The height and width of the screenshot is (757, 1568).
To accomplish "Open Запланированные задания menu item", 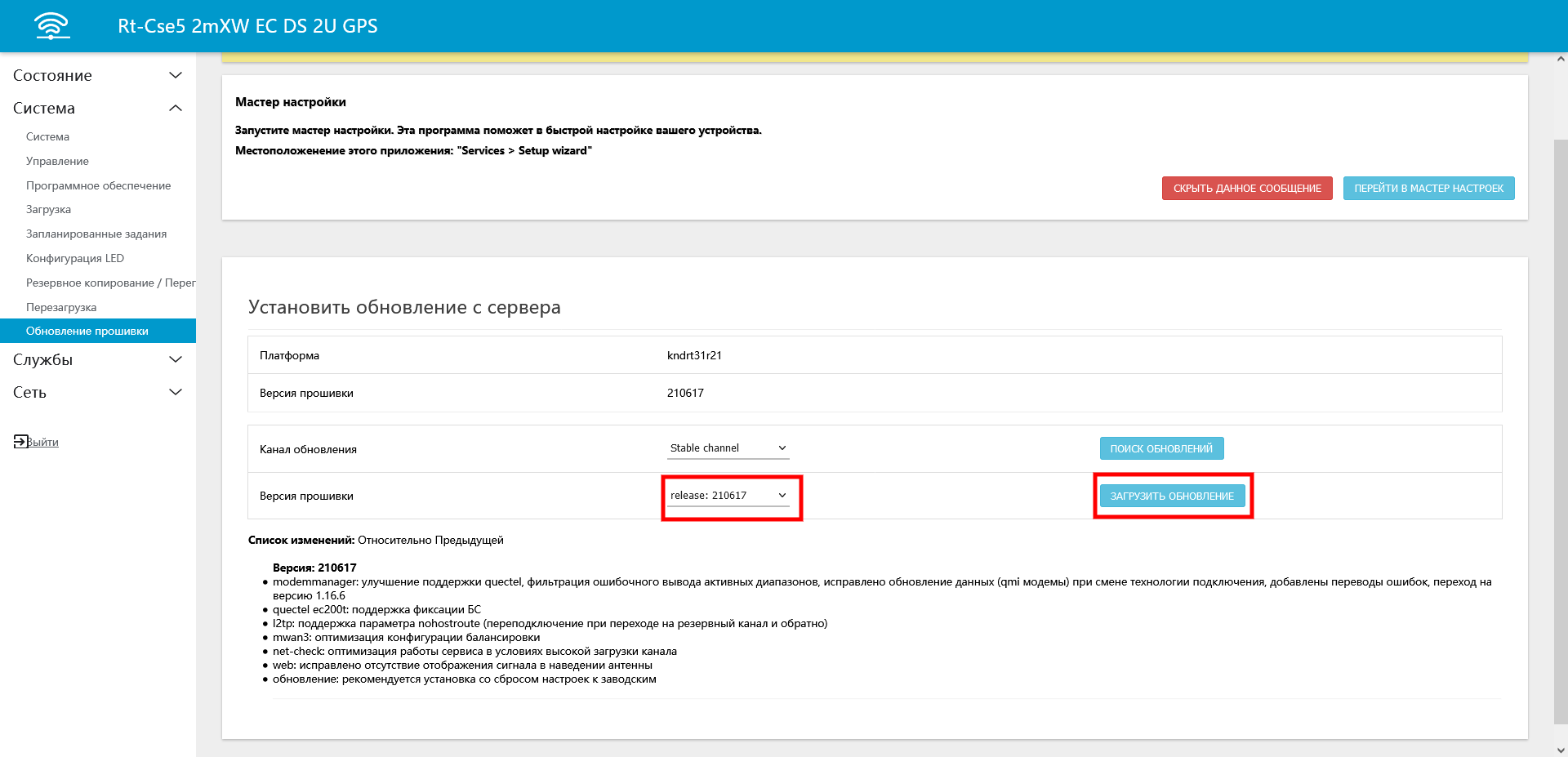I will 96,234.
